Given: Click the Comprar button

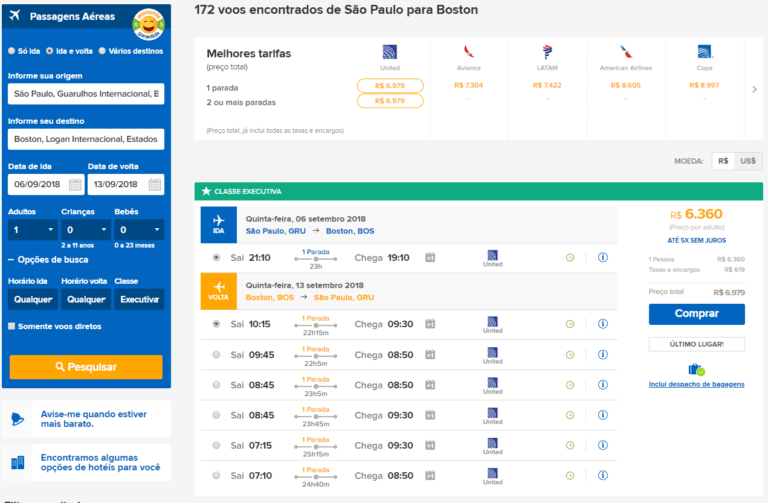Looking at the screenshot, I should [x=696, y=314].
